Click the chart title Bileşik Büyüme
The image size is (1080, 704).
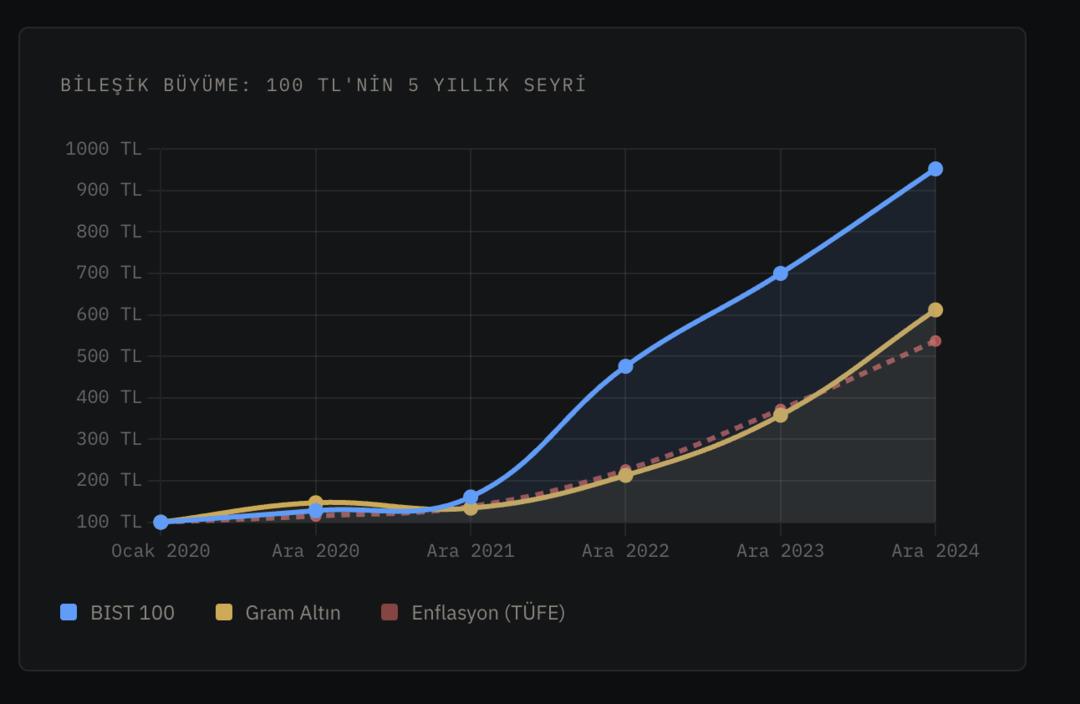click(322, 85)
